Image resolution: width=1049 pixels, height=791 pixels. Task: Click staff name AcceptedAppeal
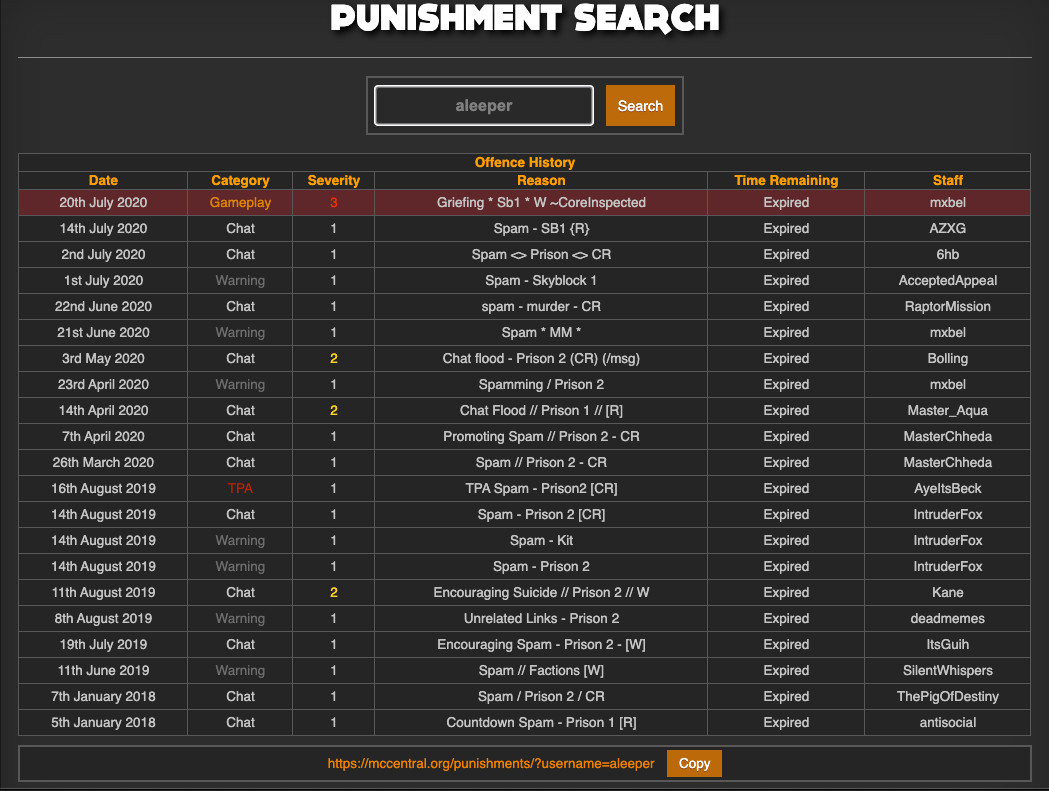(x=947, y=280)
